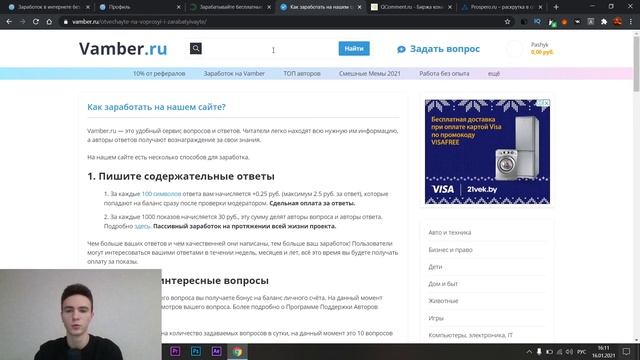Bookmark this page with the star icon
This screenshot has height=360, width=640.
(507, 22)
